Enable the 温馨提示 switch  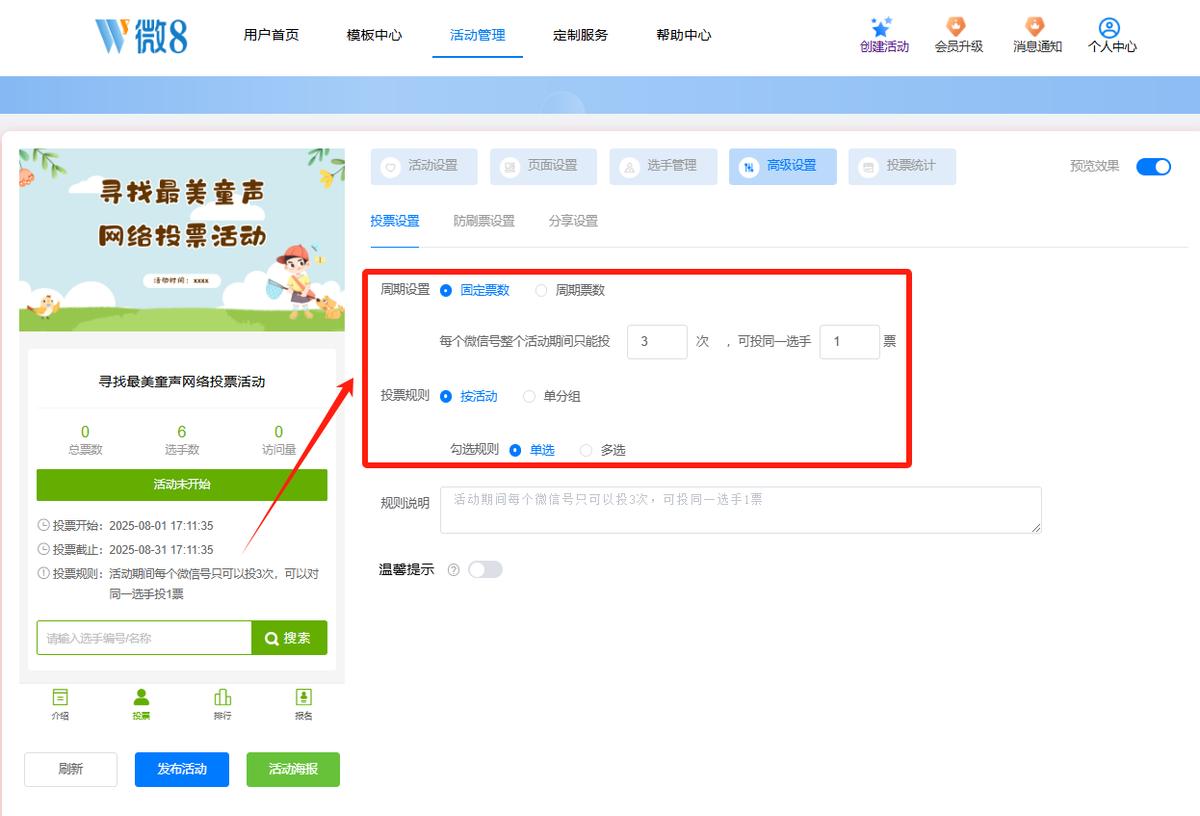(x=485, y=569)
